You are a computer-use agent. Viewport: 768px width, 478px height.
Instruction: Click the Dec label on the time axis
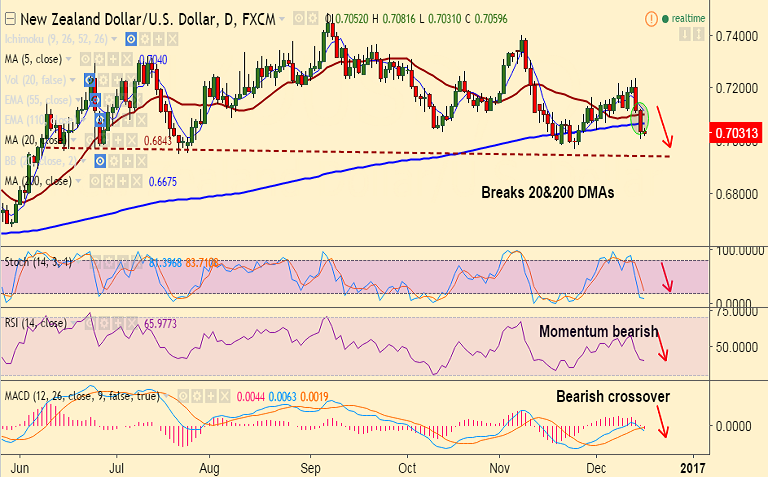pyautogui.click(x=596, y=468)
